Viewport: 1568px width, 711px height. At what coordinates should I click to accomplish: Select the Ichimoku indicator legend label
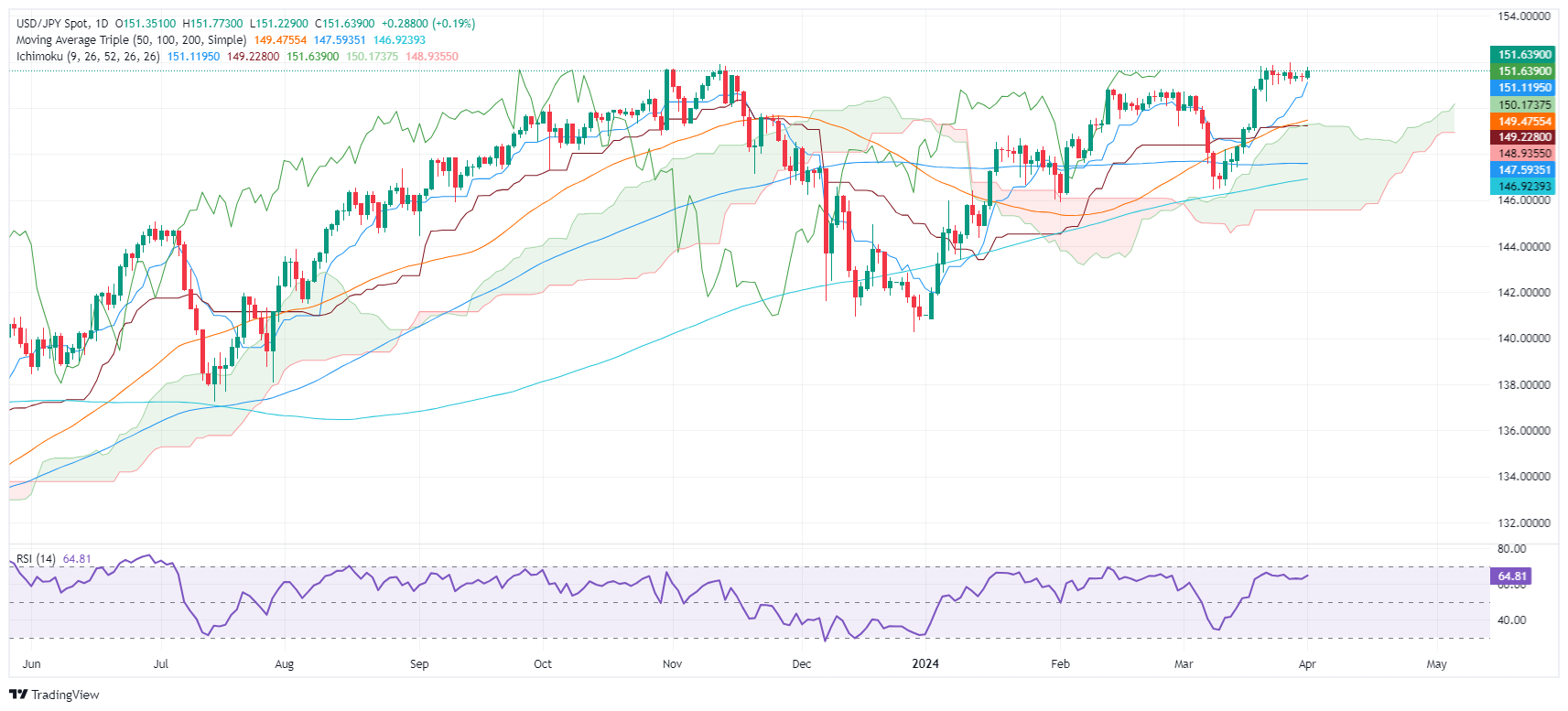[88, 57]
